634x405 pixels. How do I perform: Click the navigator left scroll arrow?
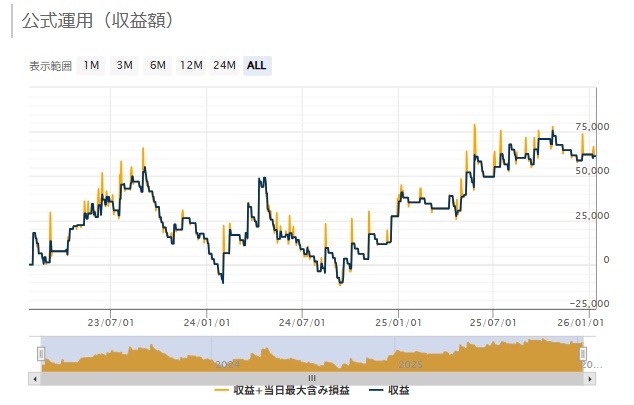35,379
